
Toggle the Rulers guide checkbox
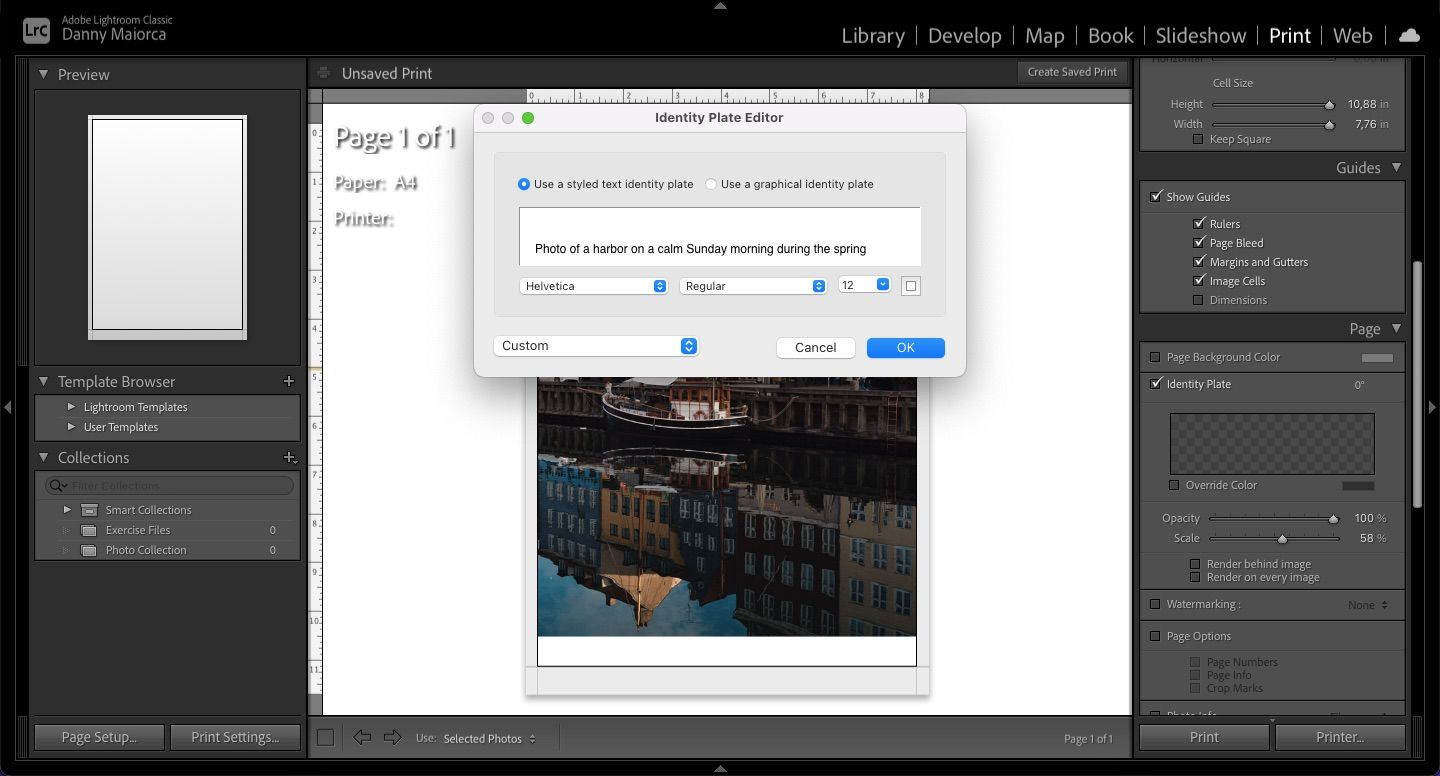[1199, 223]
